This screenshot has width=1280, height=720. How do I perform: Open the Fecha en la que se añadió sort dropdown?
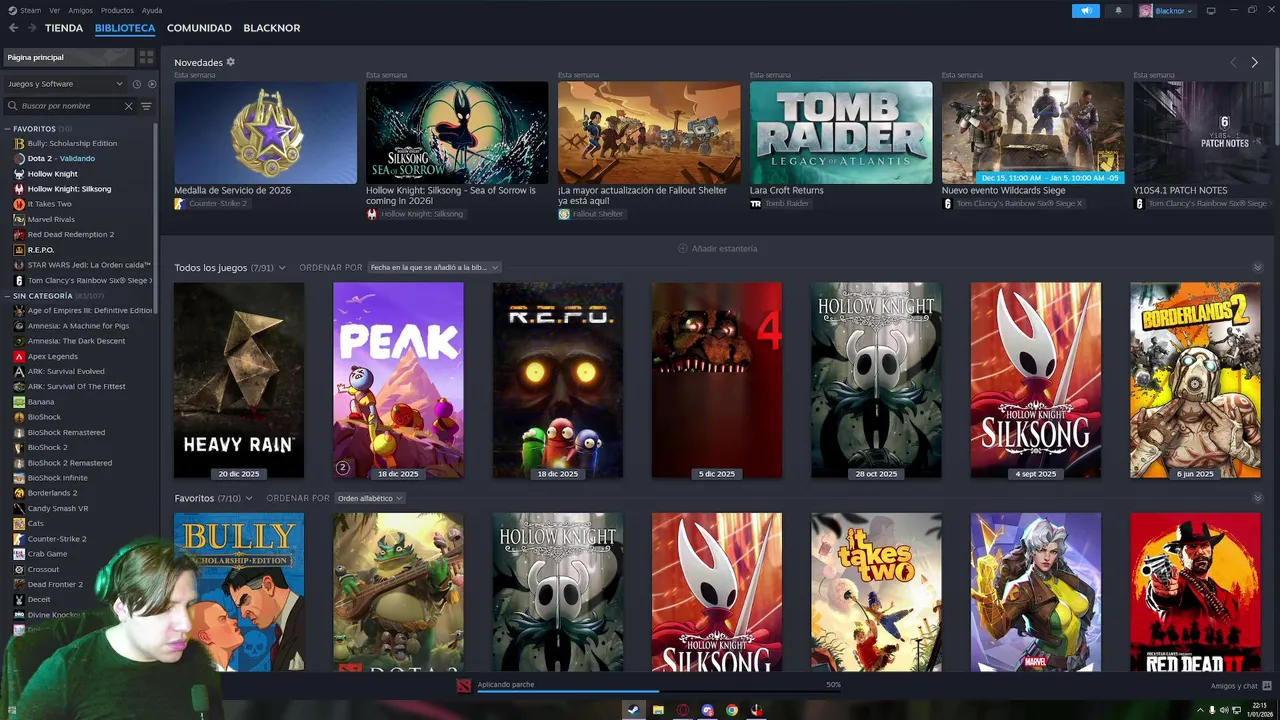[x=434, y=268]
